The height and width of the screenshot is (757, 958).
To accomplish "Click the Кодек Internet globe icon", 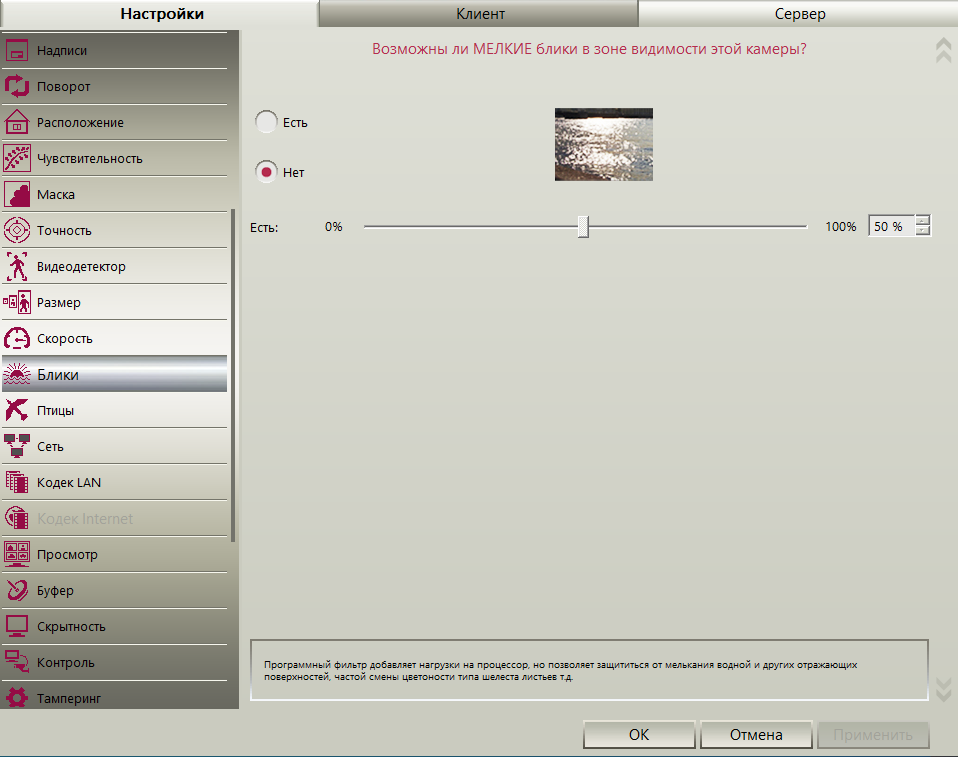I will coord(16,519).
